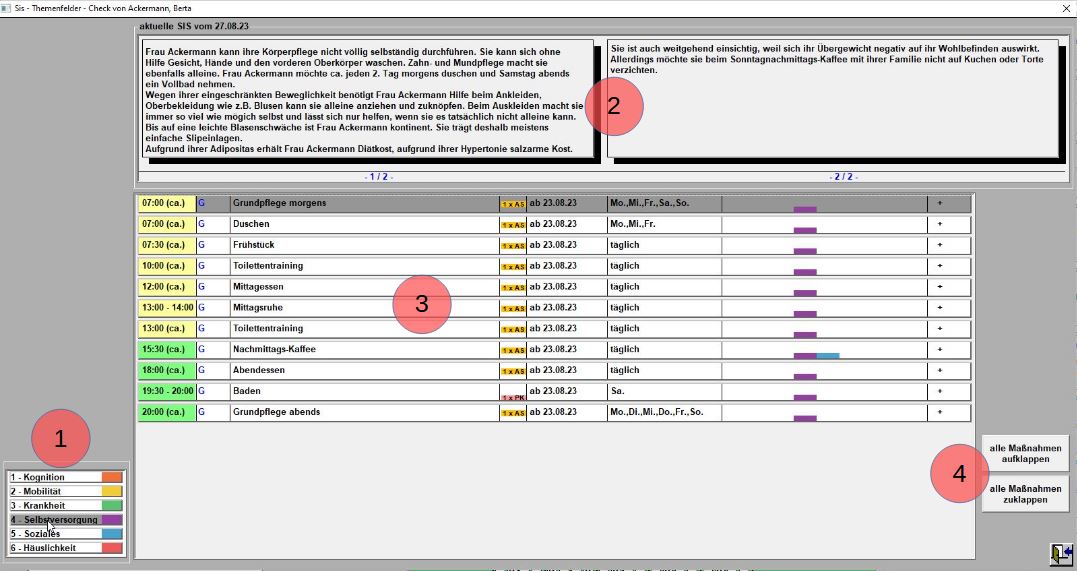Click time cell 20:00 (ca.)
This screenshot has width=1077, height=571.
point(168,412)
